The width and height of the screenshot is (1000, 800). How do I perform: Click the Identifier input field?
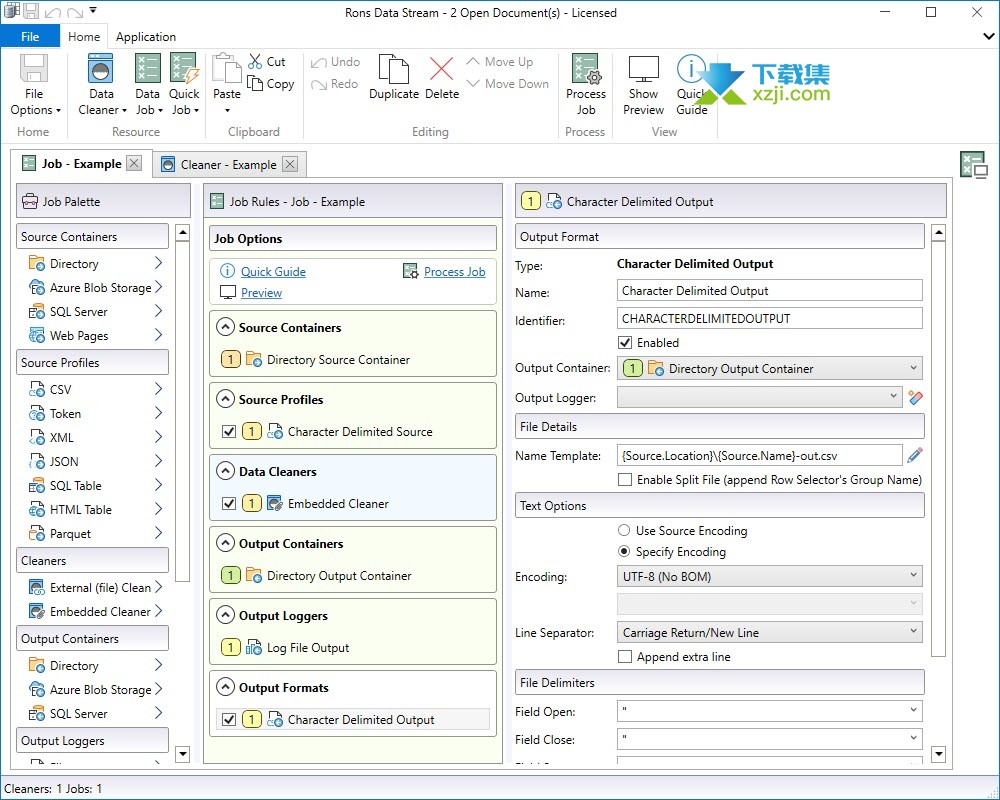(770, 318)
